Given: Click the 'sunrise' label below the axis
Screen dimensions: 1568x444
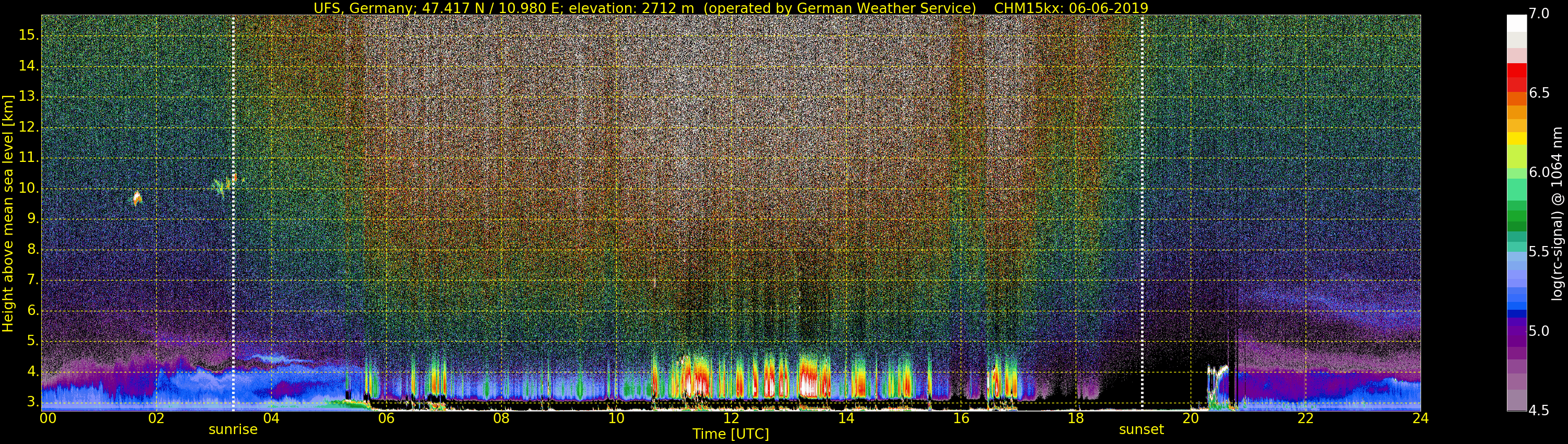Looking at the screenshot, I should [x=233, y=429].
